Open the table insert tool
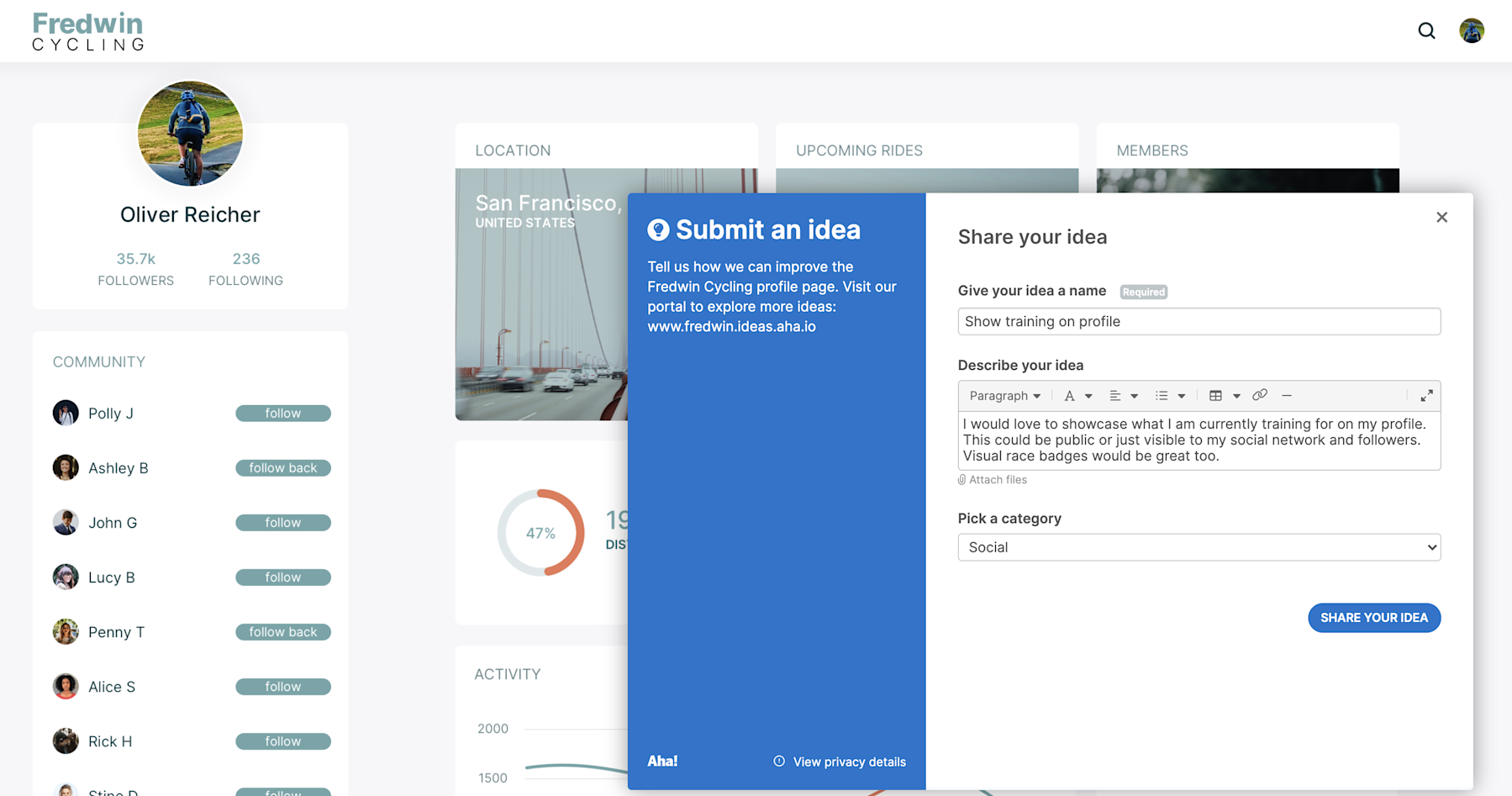Viewport: 1512px width, 796px height. [x=1216, y=395]
